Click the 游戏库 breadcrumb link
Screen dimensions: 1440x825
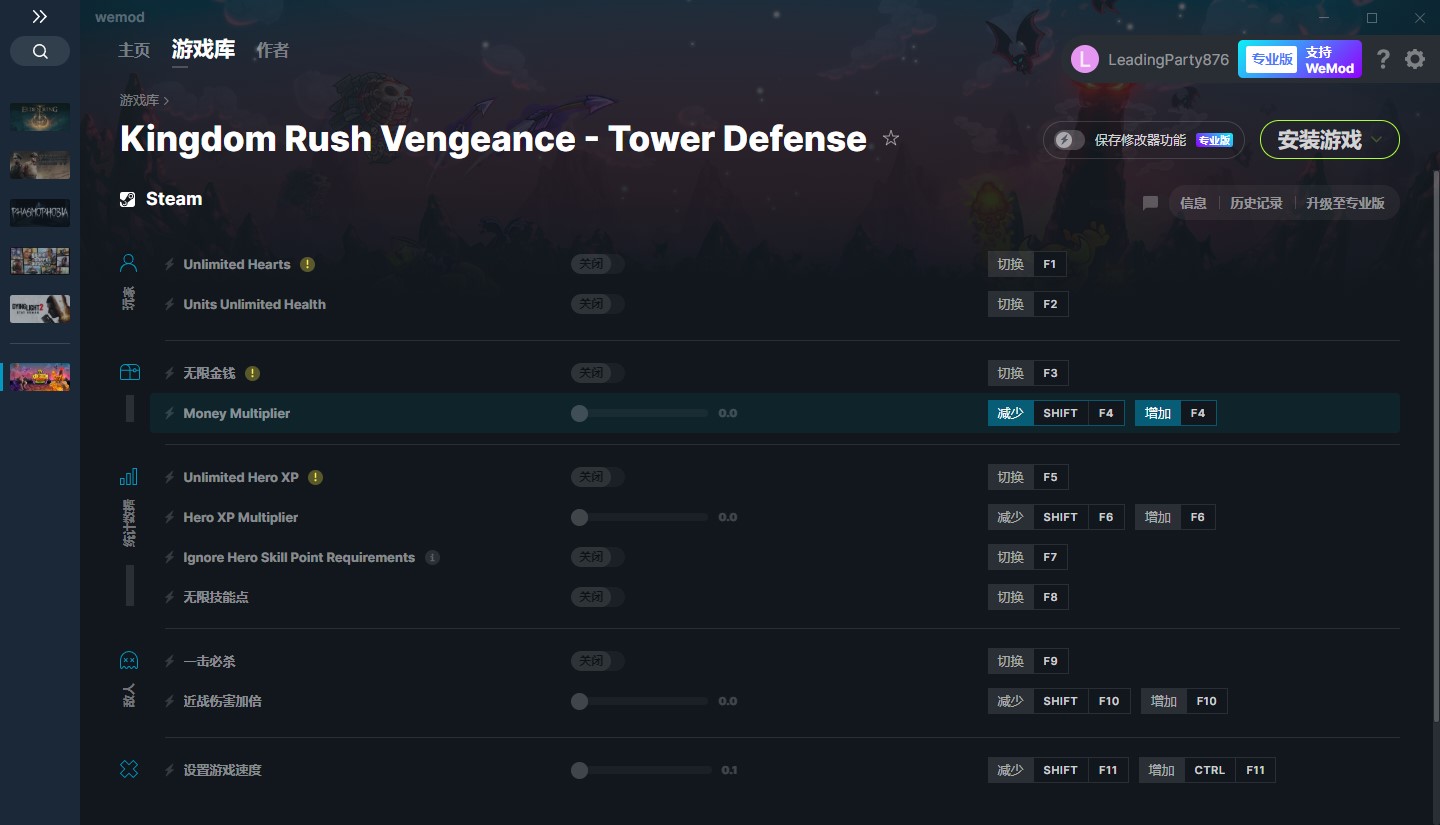point(139,100)
